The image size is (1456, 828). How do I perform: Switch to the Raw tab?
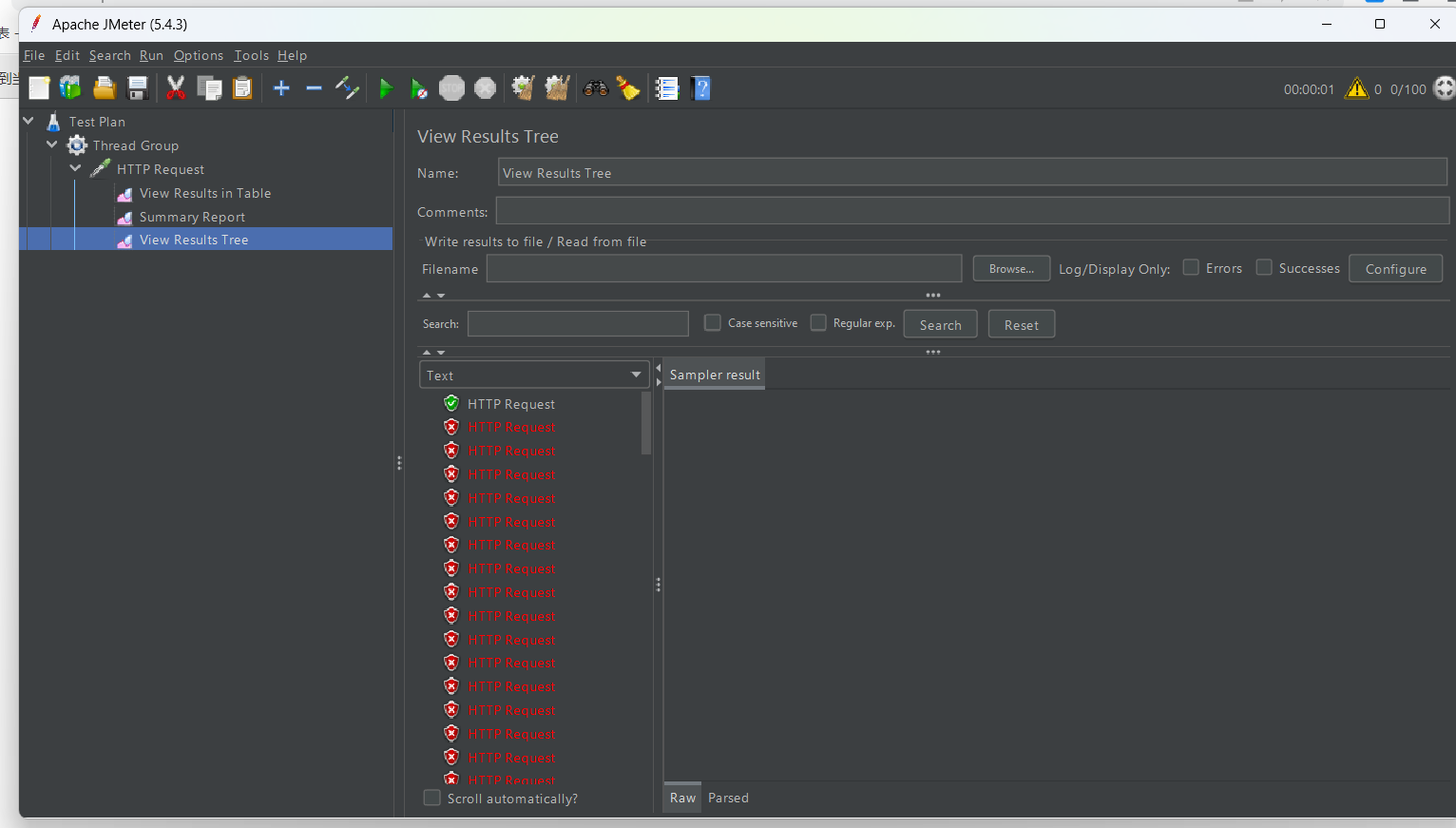click(x=682, y=798)
